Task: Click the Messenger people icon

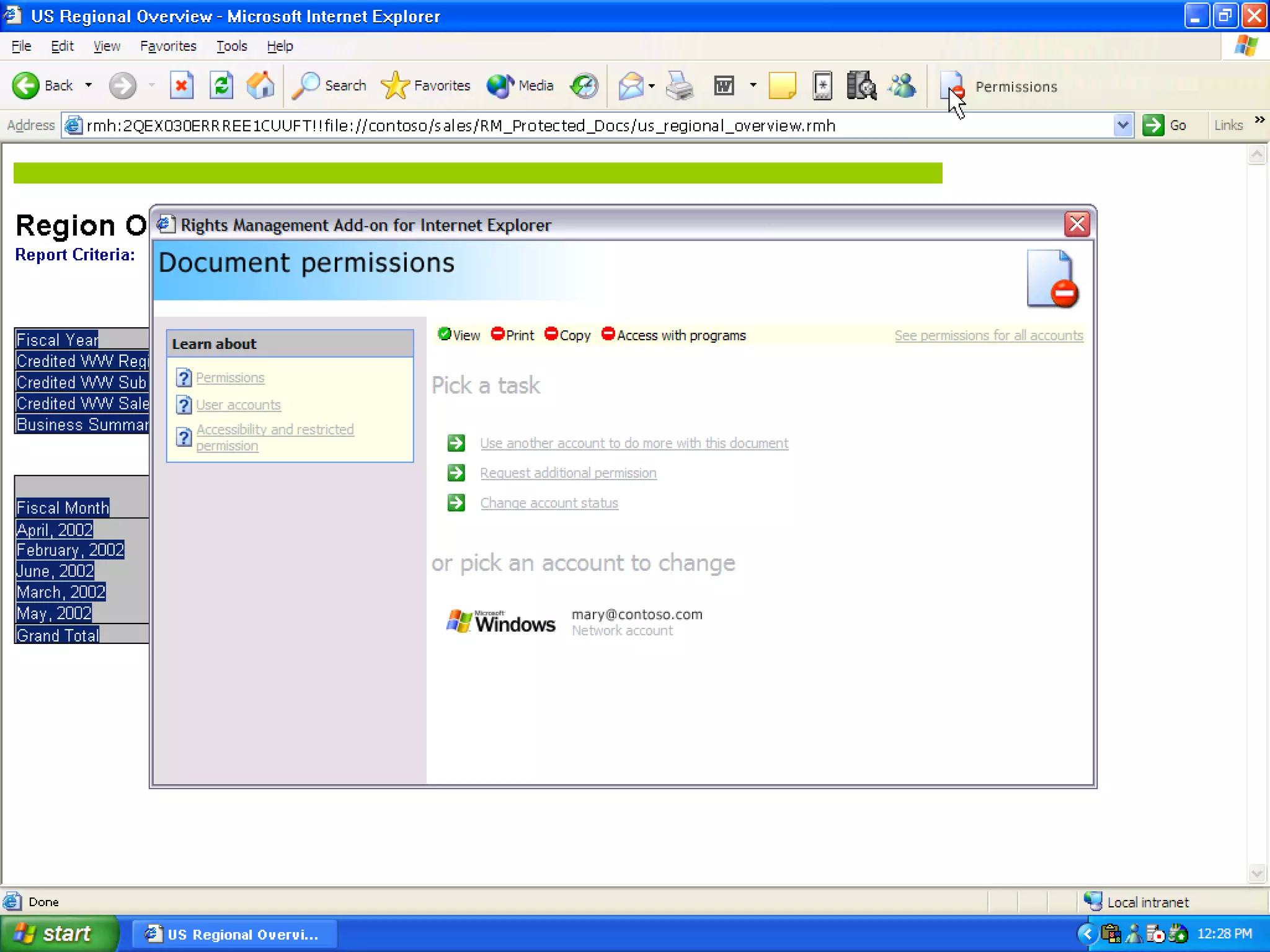Action: pos(902,86)
